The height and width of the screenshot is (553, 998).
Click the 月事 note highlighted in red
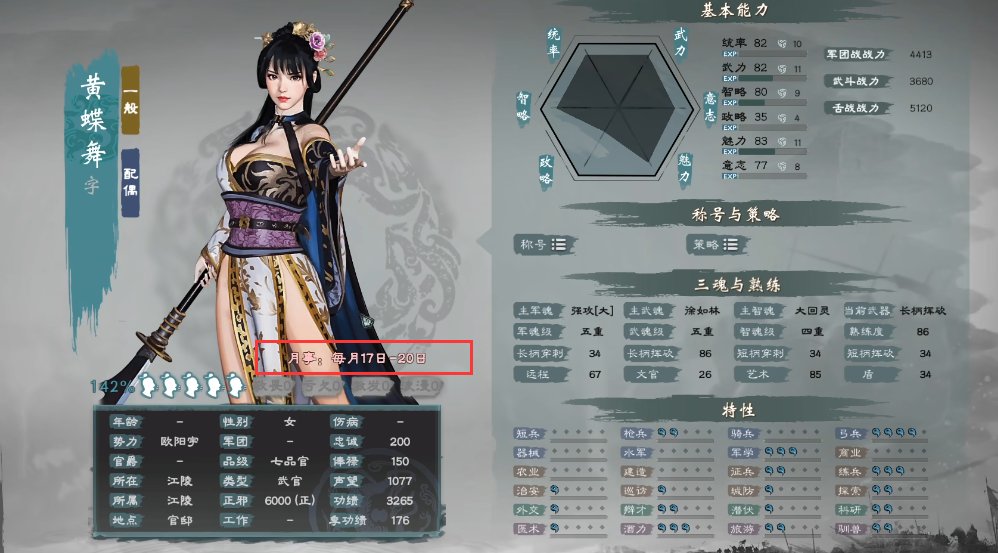pos(363,358)
